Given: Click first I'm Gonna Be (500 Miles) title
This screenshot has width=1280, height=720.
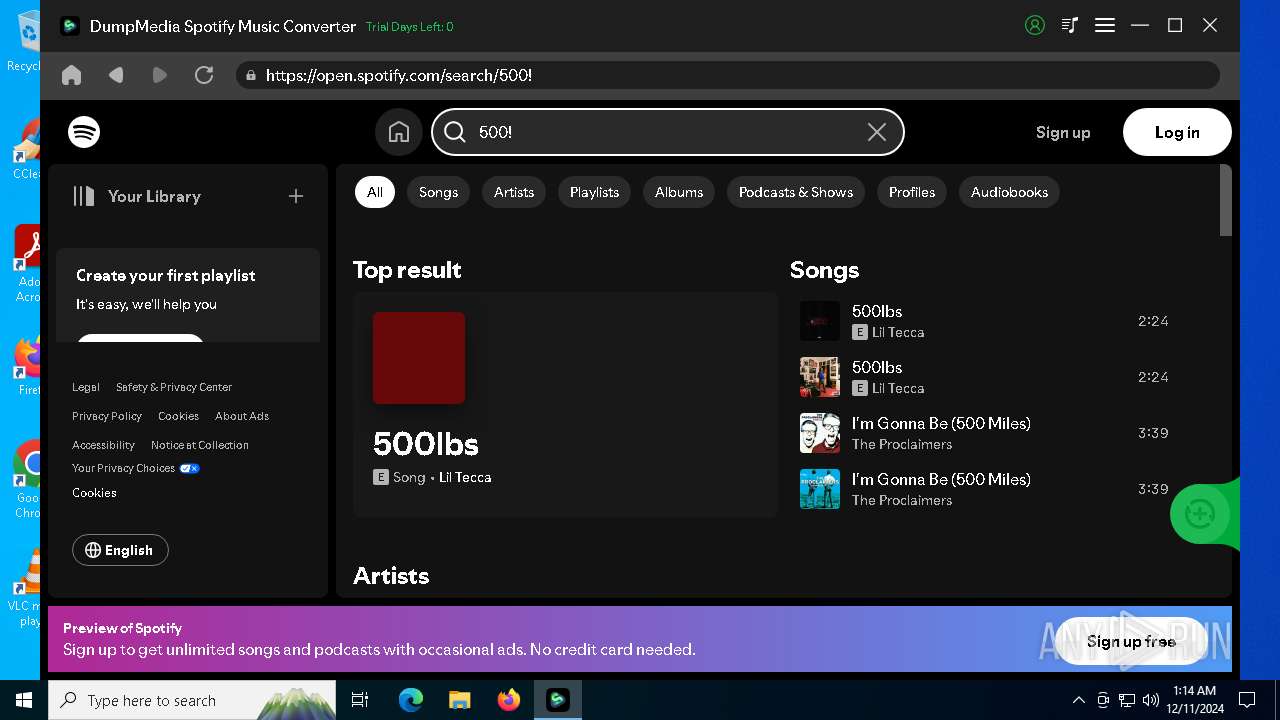Looking at the screenshot, I should tap(941, 423).
